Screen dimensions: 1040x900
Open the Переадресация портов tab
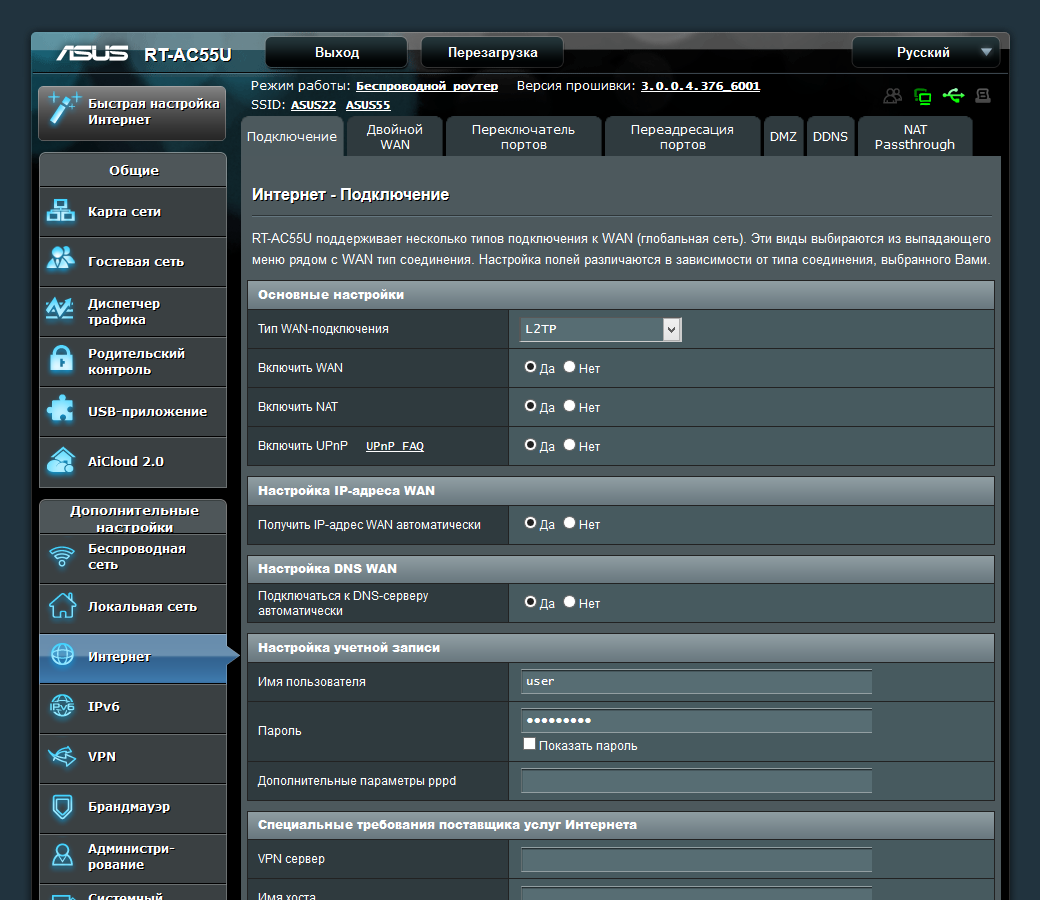682,137
